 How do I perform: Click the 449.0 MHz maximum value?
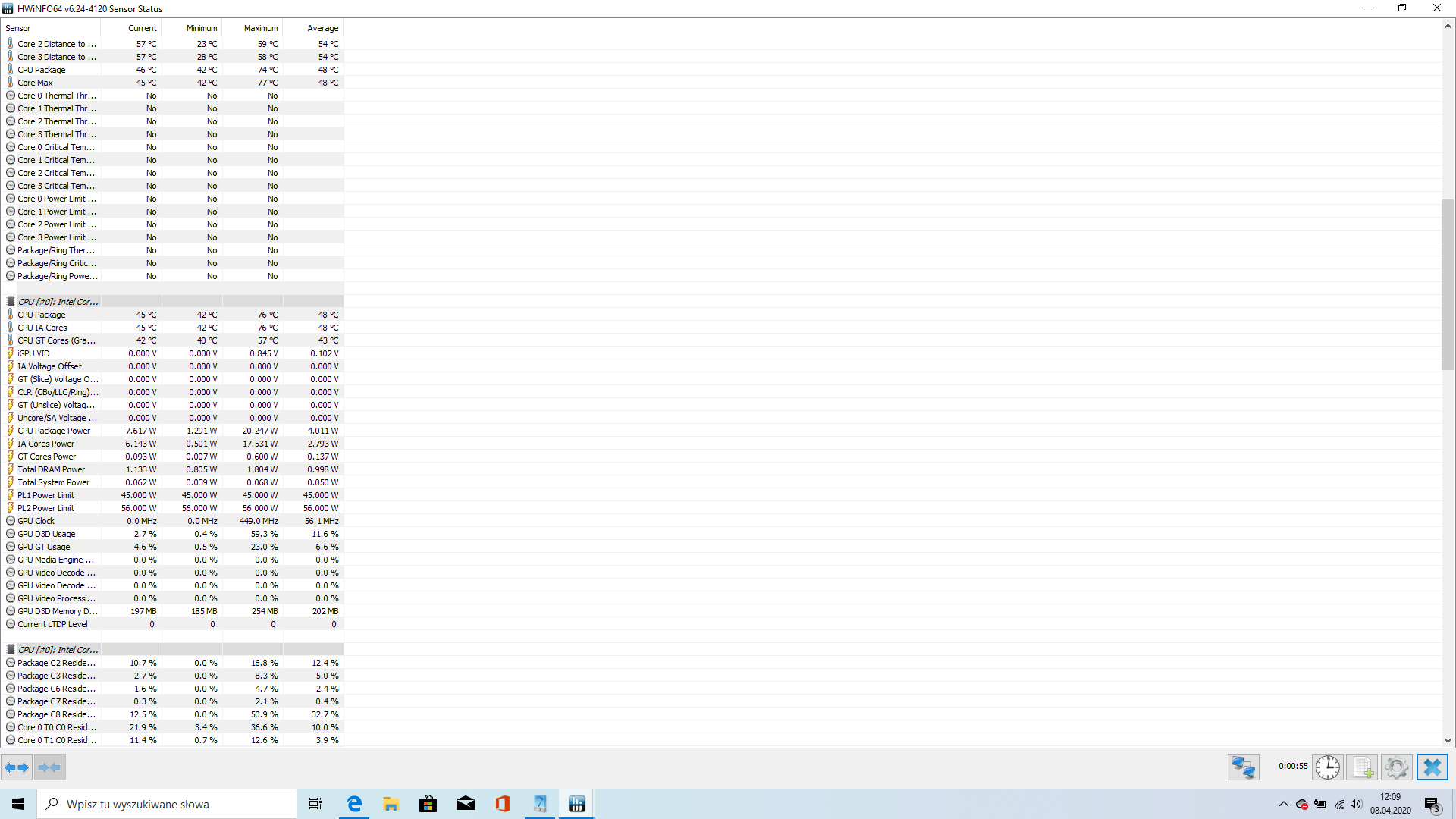pos(259,521)
